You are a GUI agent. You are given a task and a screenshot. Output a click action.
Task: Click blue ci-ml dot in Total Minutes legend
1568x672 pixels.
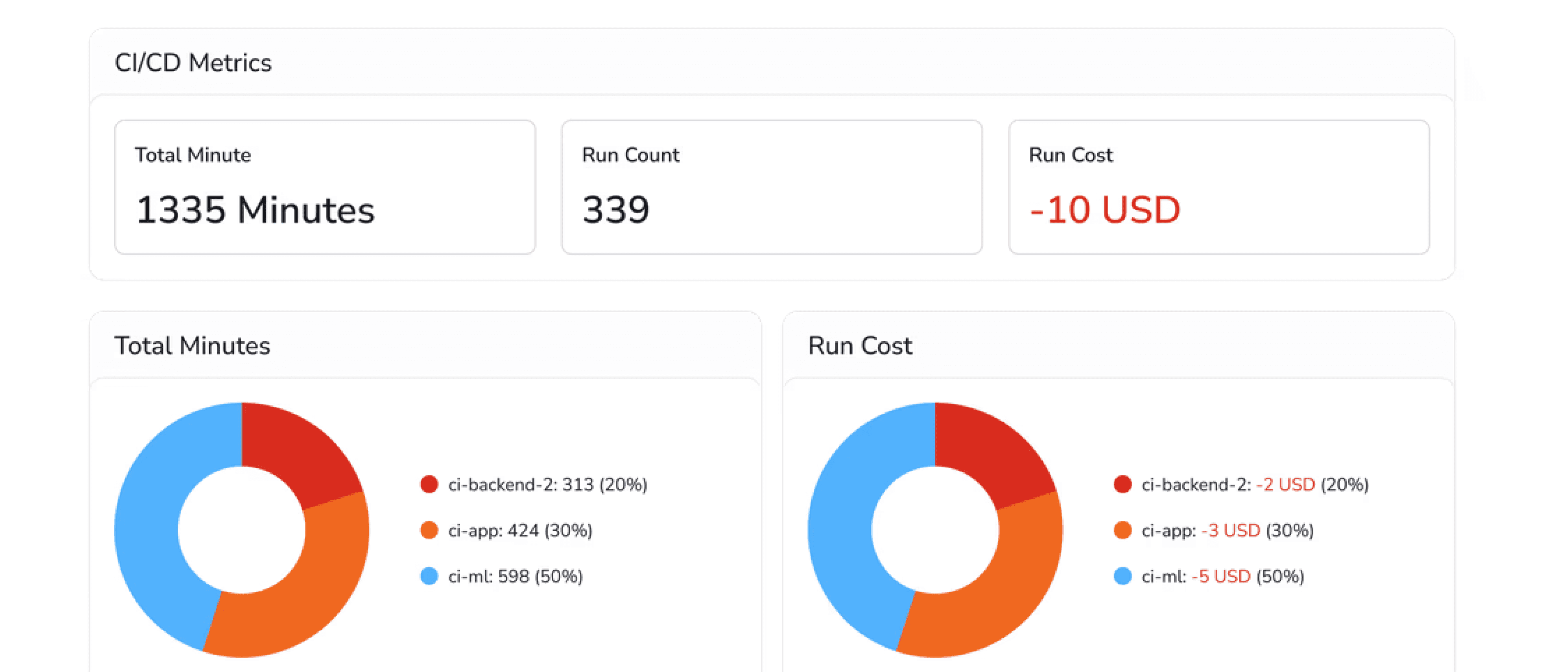[429, 576]
